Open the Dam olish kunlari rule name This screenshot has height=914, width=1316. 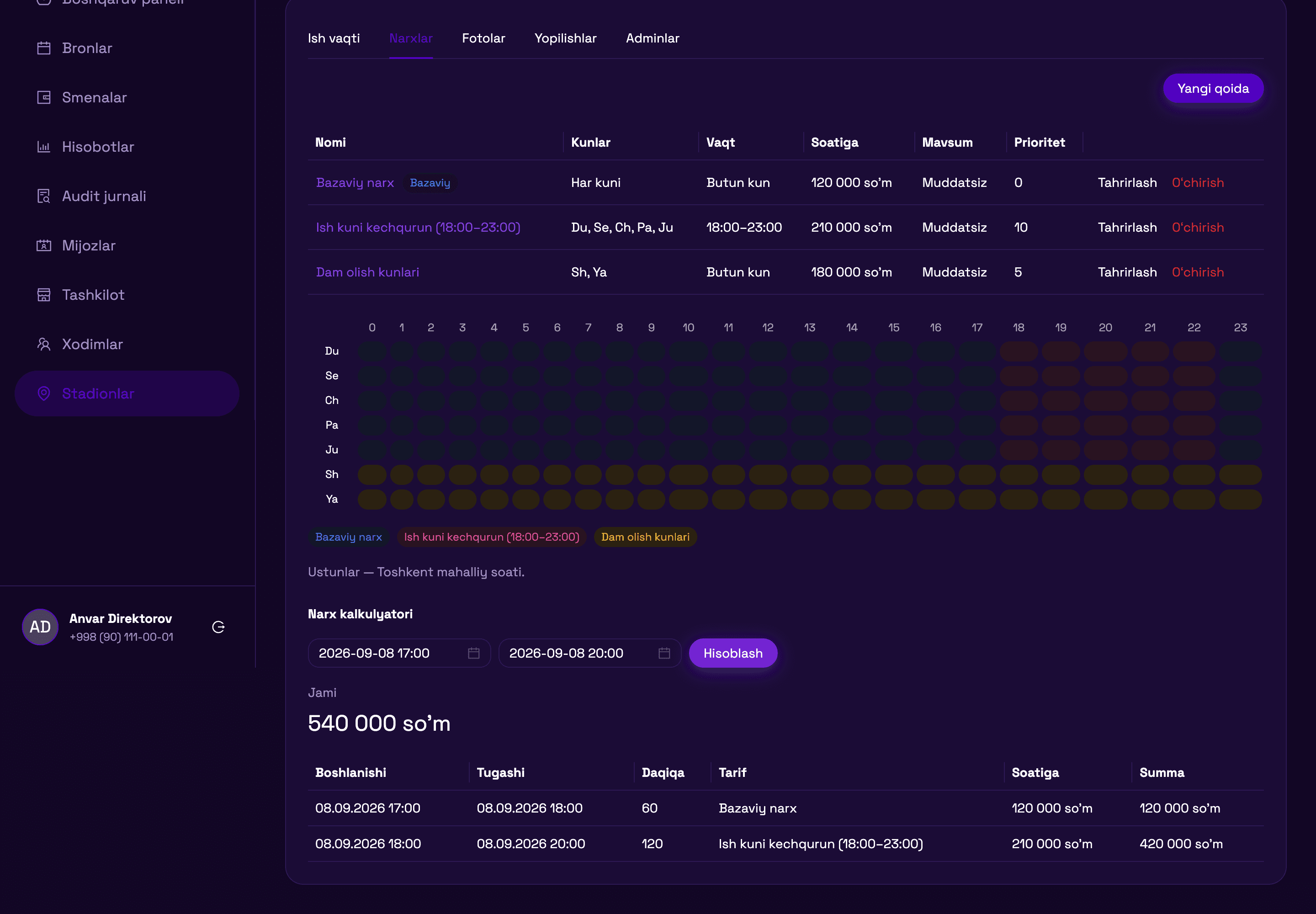pos(368,272)
